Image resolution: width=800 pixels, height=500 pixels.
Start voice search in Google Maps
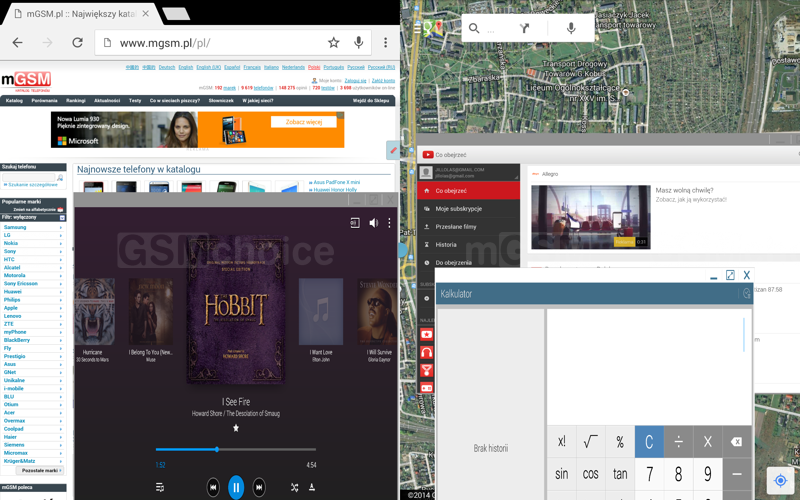pyautogui.click(x=571, y=28)
